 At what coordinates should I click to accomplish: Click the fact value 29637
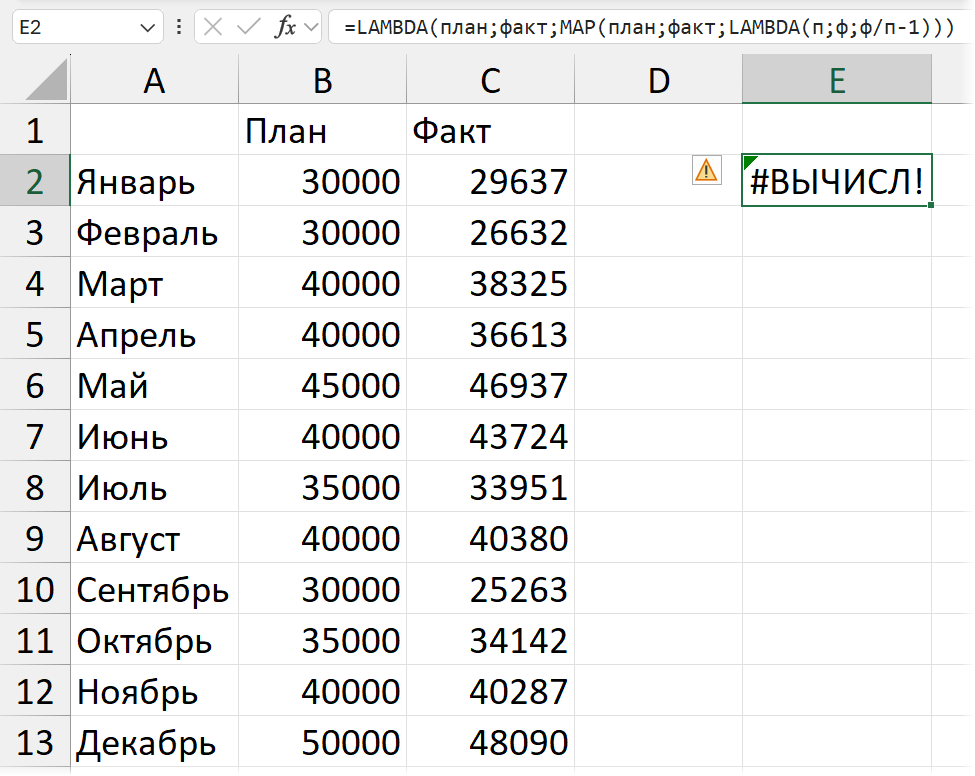pos(490,180)
